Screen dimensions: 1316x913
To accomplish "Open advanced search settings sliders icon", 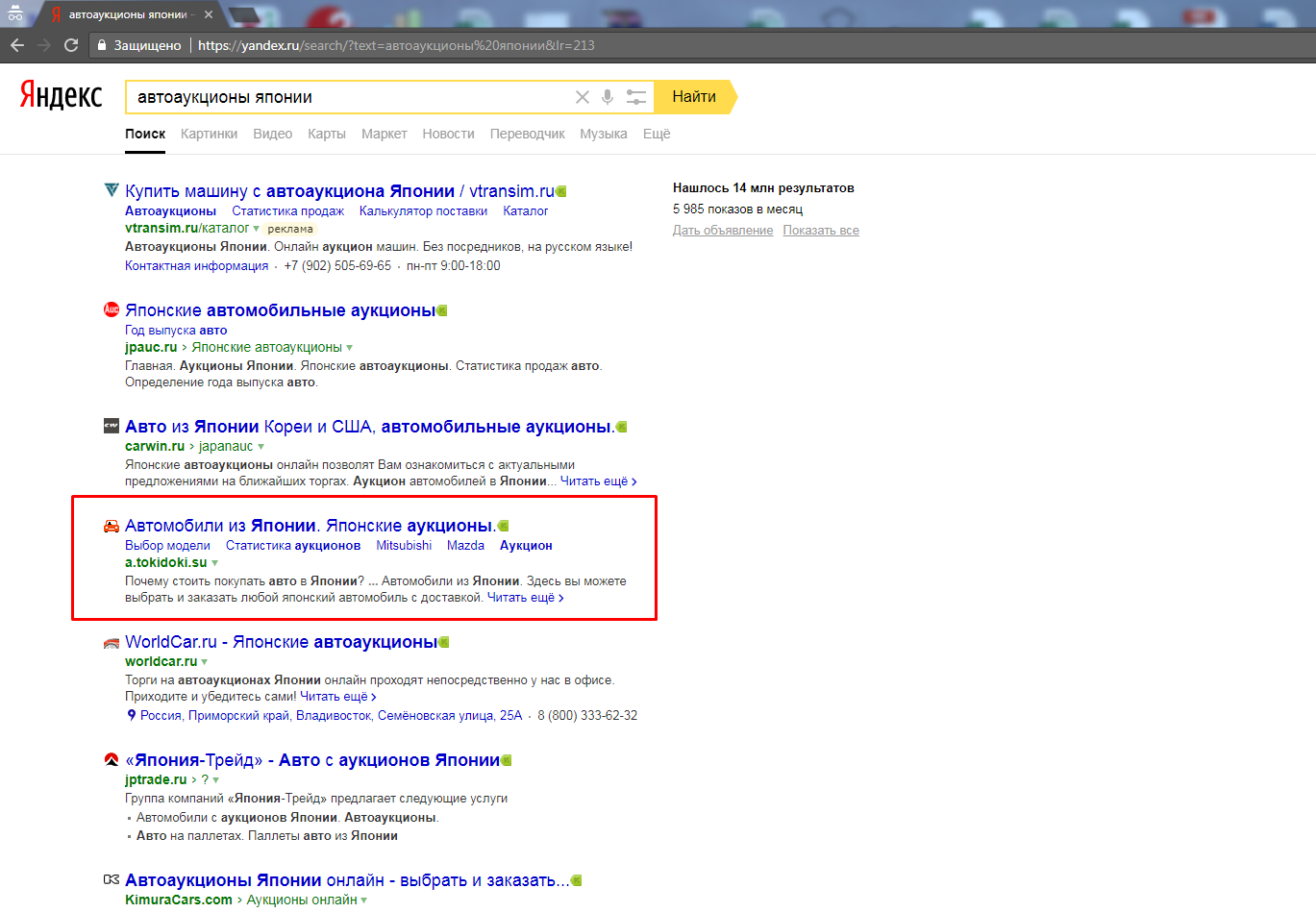I will coord(636,97).
